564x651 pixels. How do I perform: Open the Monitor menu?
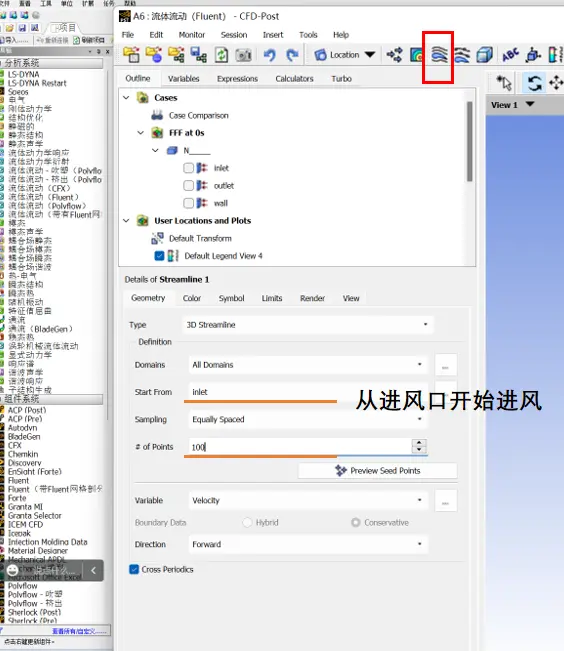click(x=192, y=35)
